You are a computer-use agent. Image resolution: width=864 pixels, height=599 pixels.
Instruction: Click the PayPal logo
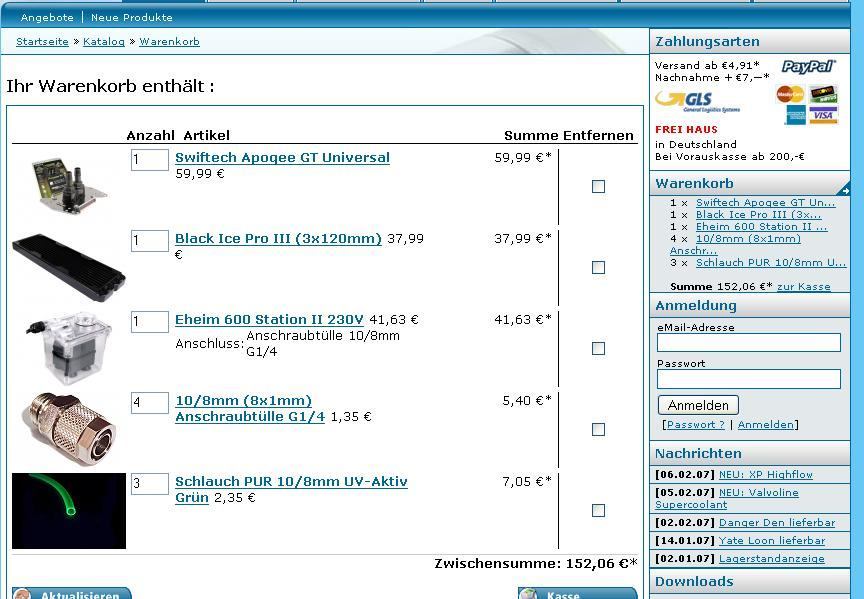tap(808, 67)
